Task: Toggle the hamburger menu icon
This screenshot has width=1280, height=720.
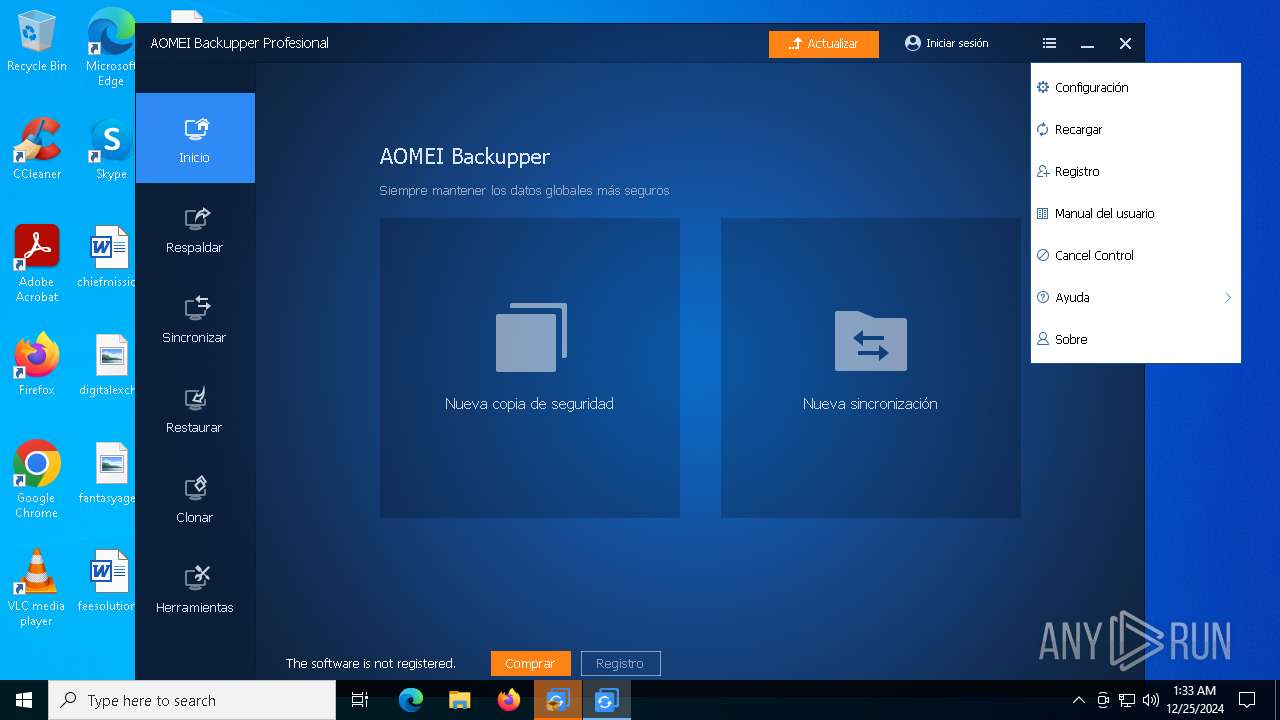Action: coord(1049,43)
